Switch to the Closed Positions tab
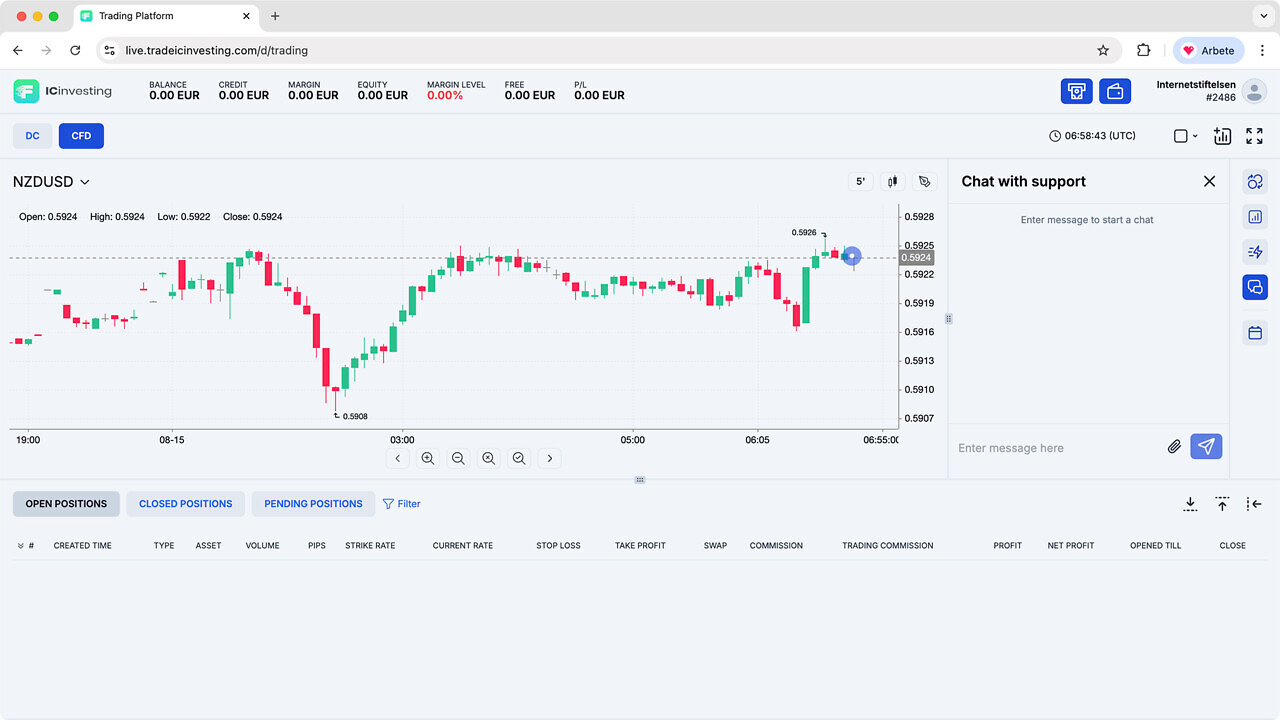1280x720 pixels. 185,504
